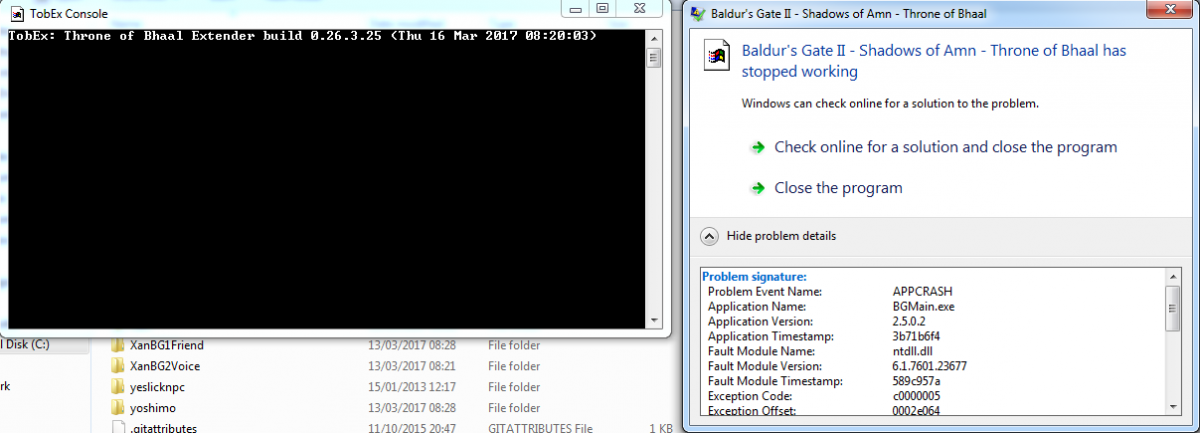The width and height of the screenshot is (1200, 433).
Task: Select yoshimo folder icon
Action: click(x=118, y=408)
